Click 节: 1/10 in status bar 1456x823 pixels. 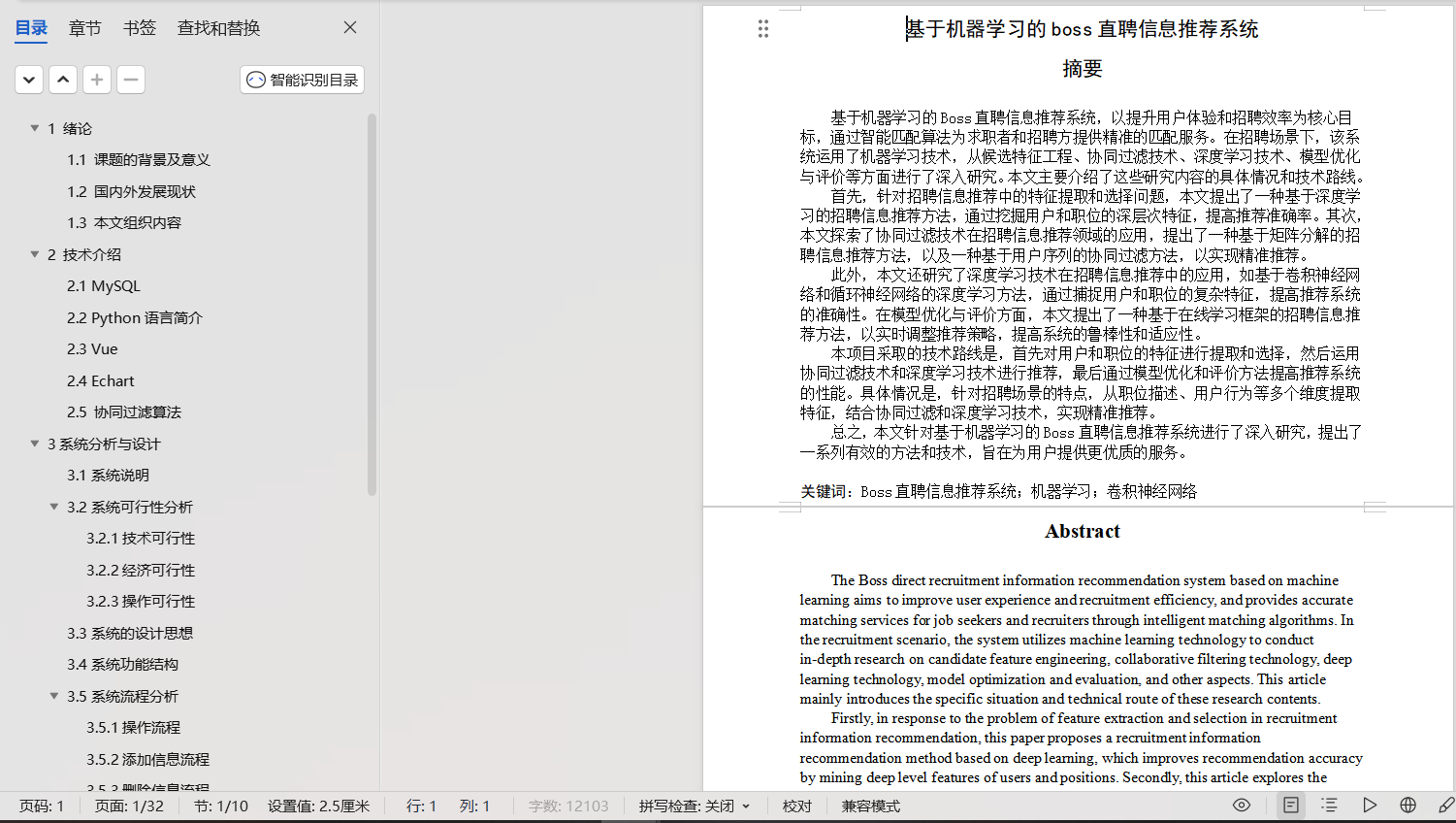pyautogui.click(x=221, y=807)
